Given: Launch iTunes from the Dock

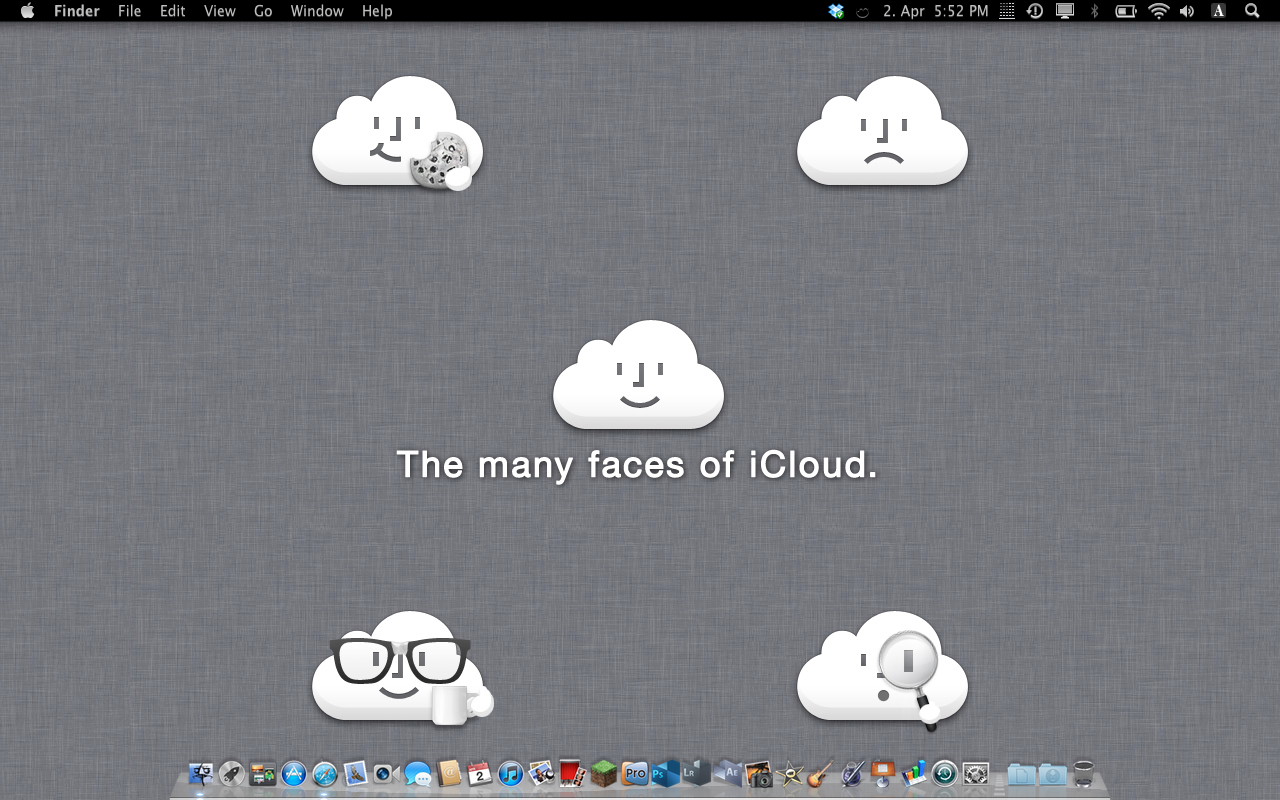Looking at the screenshot, I should coord(511,773).
